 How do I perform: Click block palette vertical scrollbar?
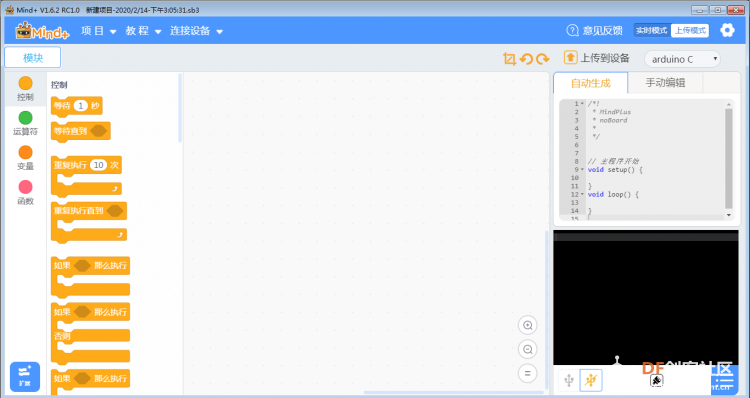[180, 108]
